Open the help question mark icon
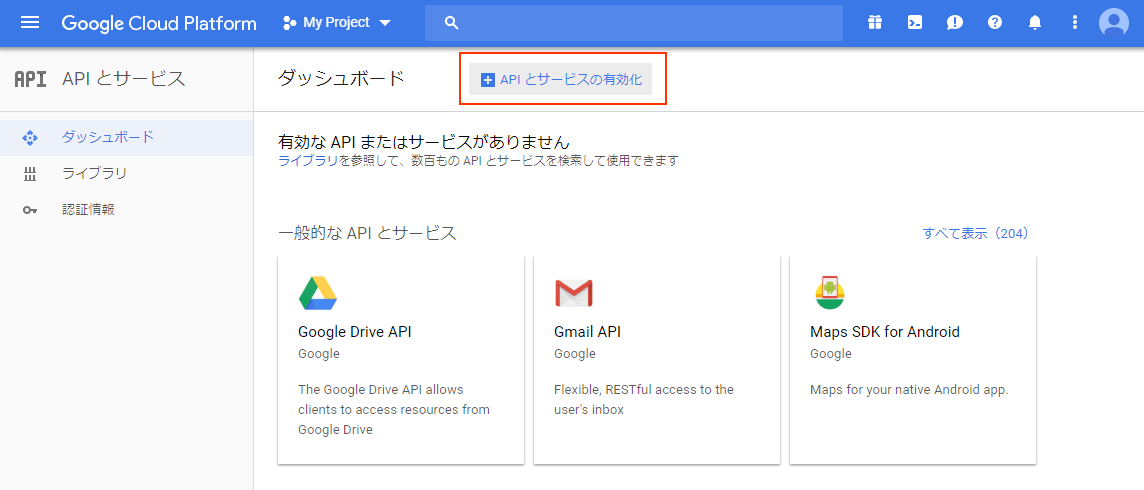 click(x=994, y=23)
